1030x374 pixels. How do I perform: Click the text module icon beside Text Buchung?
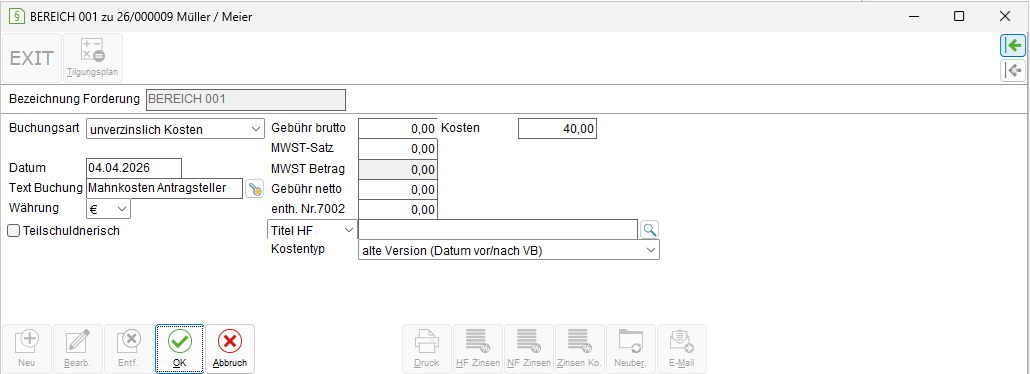pyautogui.click(x=254, y=189)
